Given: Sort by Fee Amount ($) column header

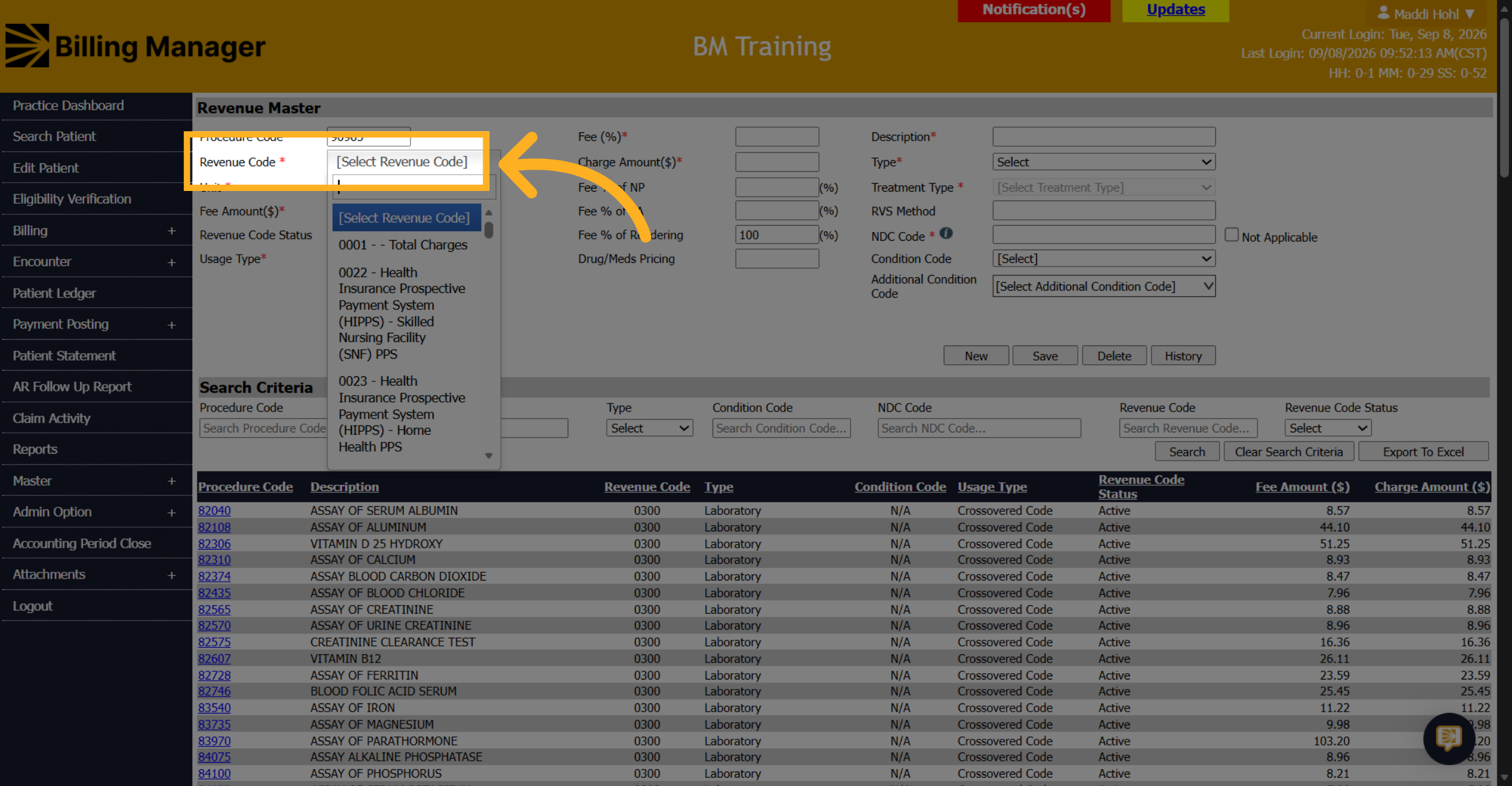Looking at the screenshot, I should coord(1302,487).
